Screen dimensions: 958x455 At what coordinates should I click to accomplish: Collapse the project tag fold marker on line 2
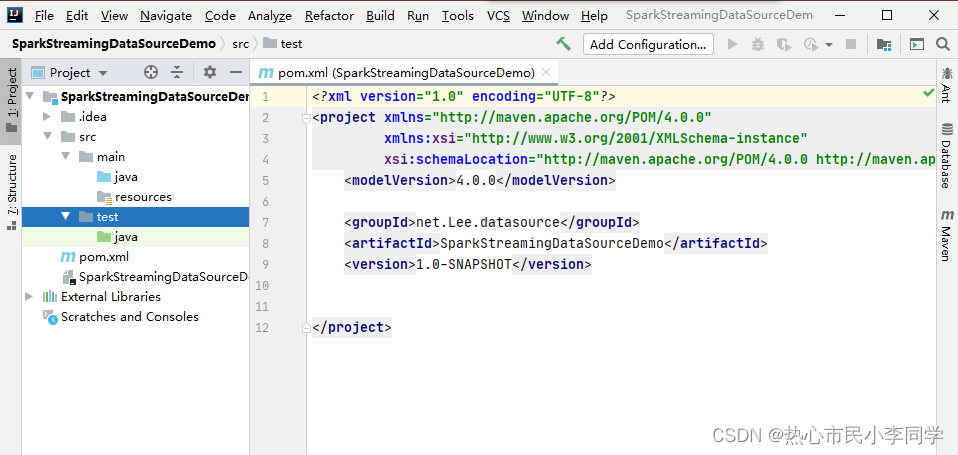307,119
